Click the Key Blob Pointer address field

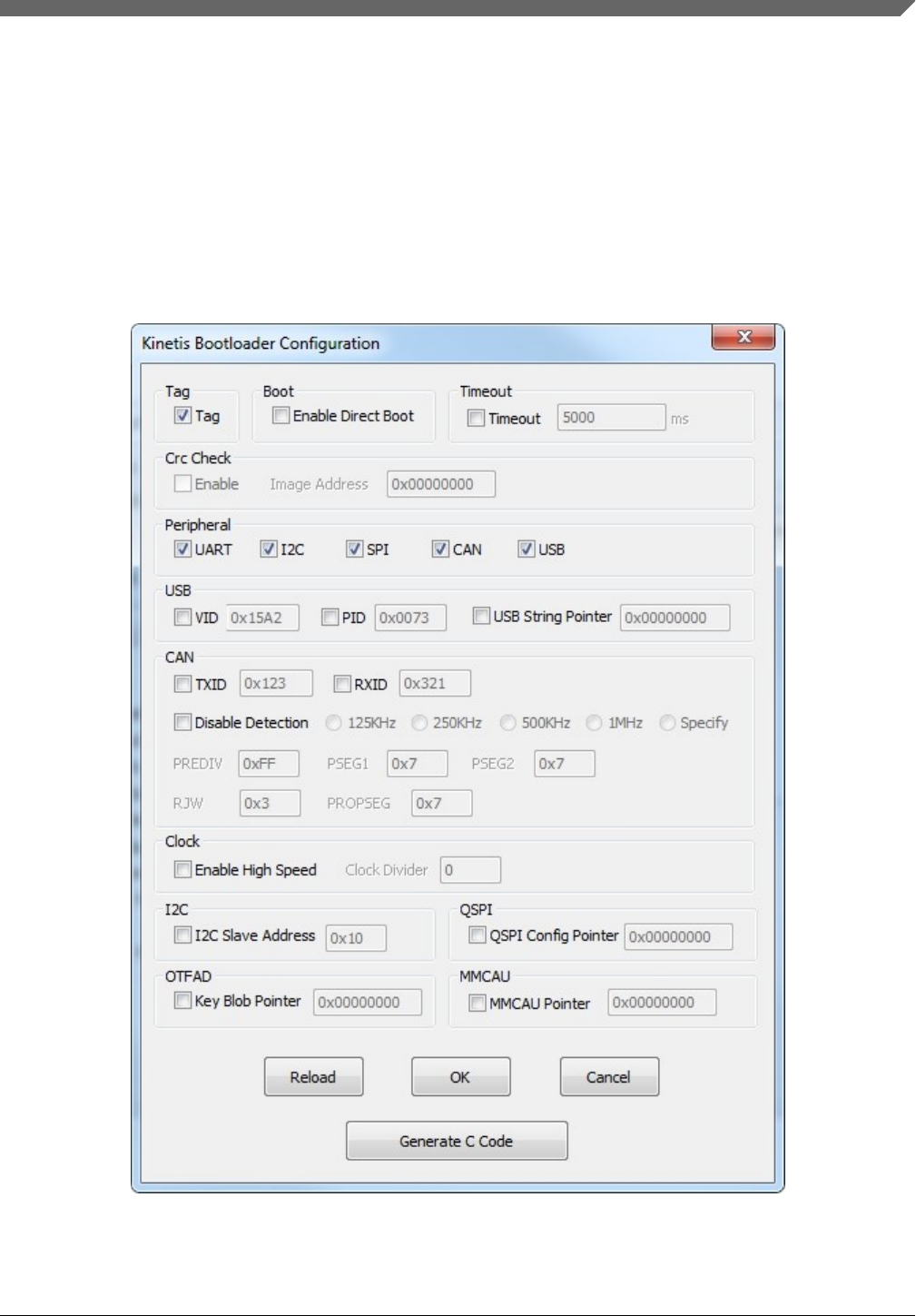[x=368, y=1003]
